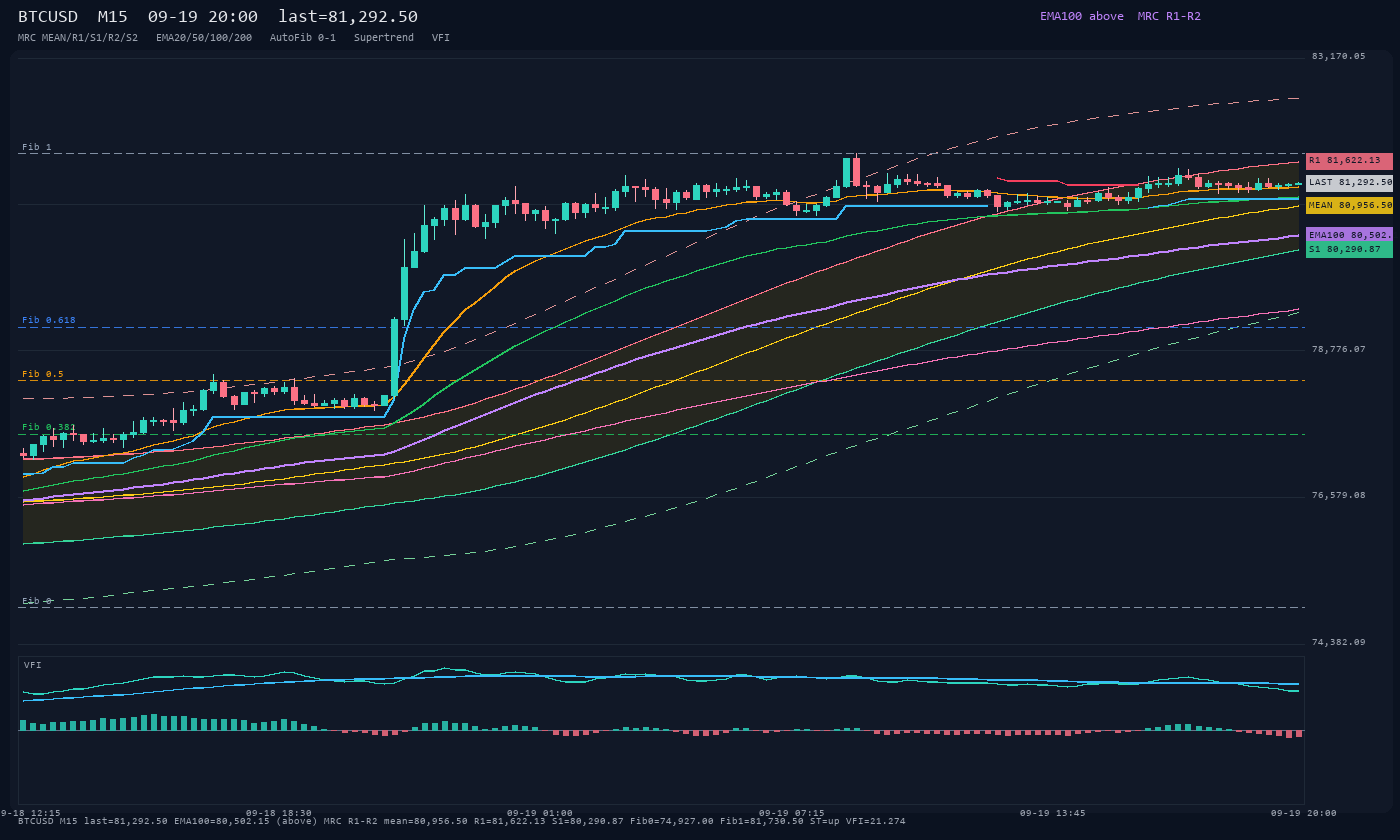Click the red R1 81,622.13 price tag
Viewport: 1400px width, 840px height.
(x=1349, y=161)
